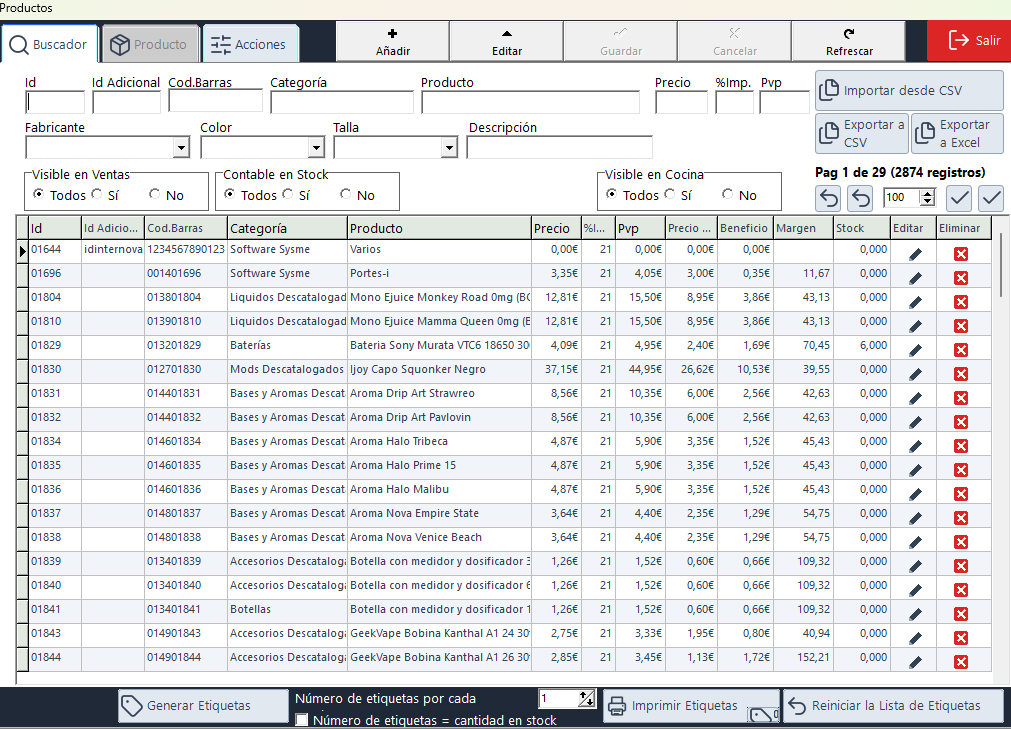Edit Aroma Halo Tribeca row
The image size is (1011, 729).
[915, 446]
